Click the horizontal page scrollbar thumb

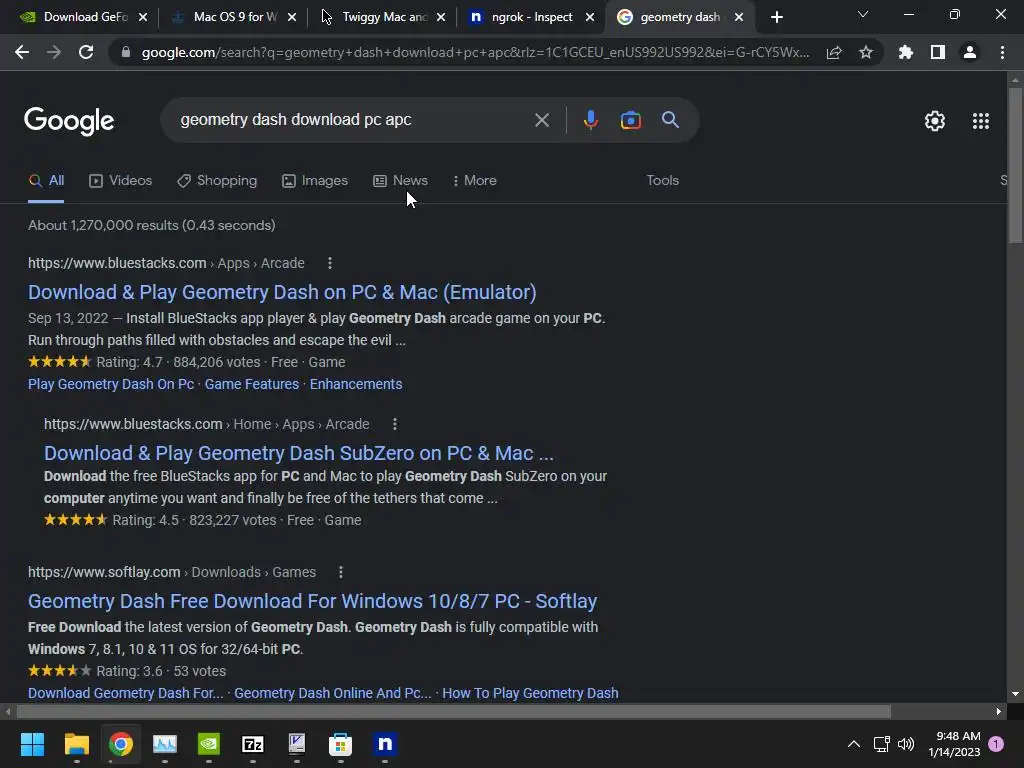(x=454, y=711)
